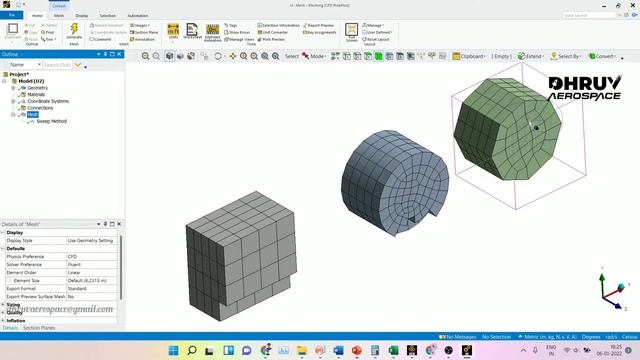This screenshot has height=360, width=640.
Task: Click the Find tool in Outline group
Action: 48,32
